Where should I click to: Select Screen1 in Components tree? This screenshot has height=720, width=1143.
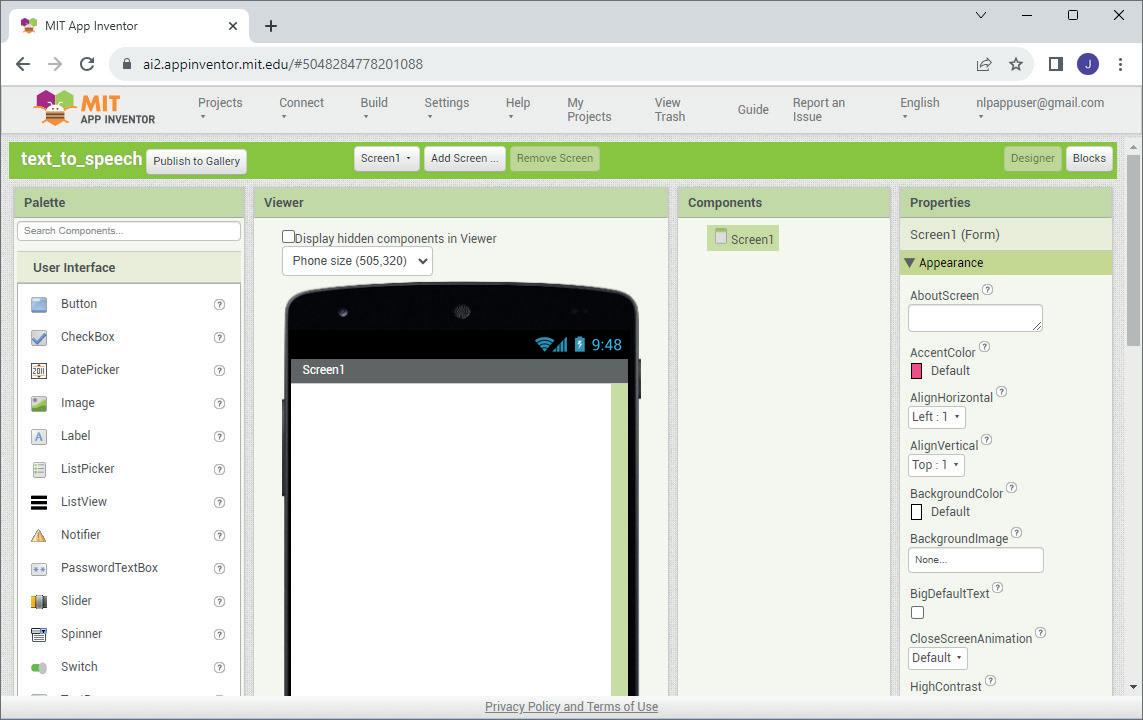[743, 238]
